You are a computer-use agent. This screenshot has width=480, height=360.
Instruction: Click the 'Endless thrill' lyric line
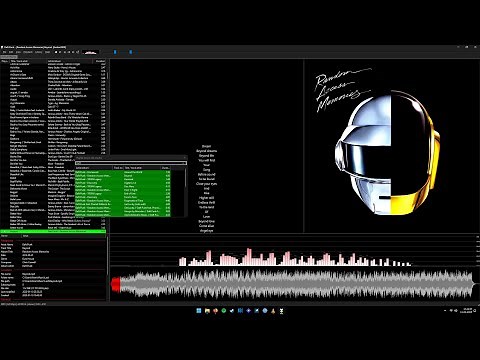(x=206, y=202)
